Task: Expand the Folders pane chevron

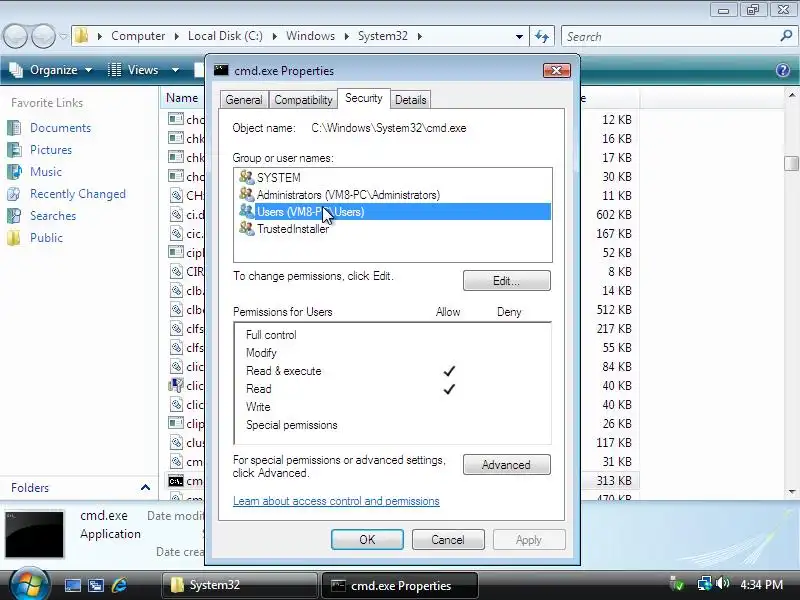Action: 145,487
